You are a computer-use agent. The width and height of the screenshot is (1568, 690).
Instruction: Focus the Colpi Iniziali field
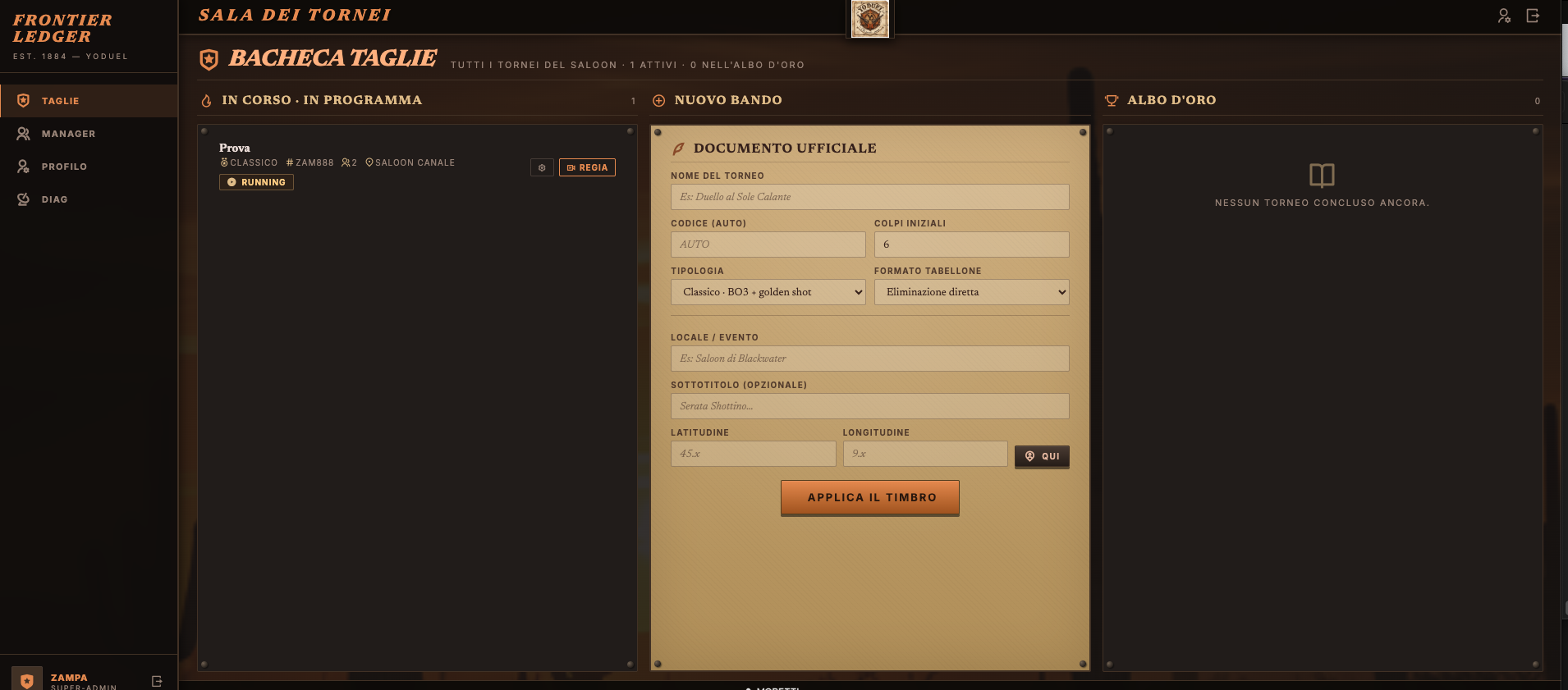[x=971, y=244]
